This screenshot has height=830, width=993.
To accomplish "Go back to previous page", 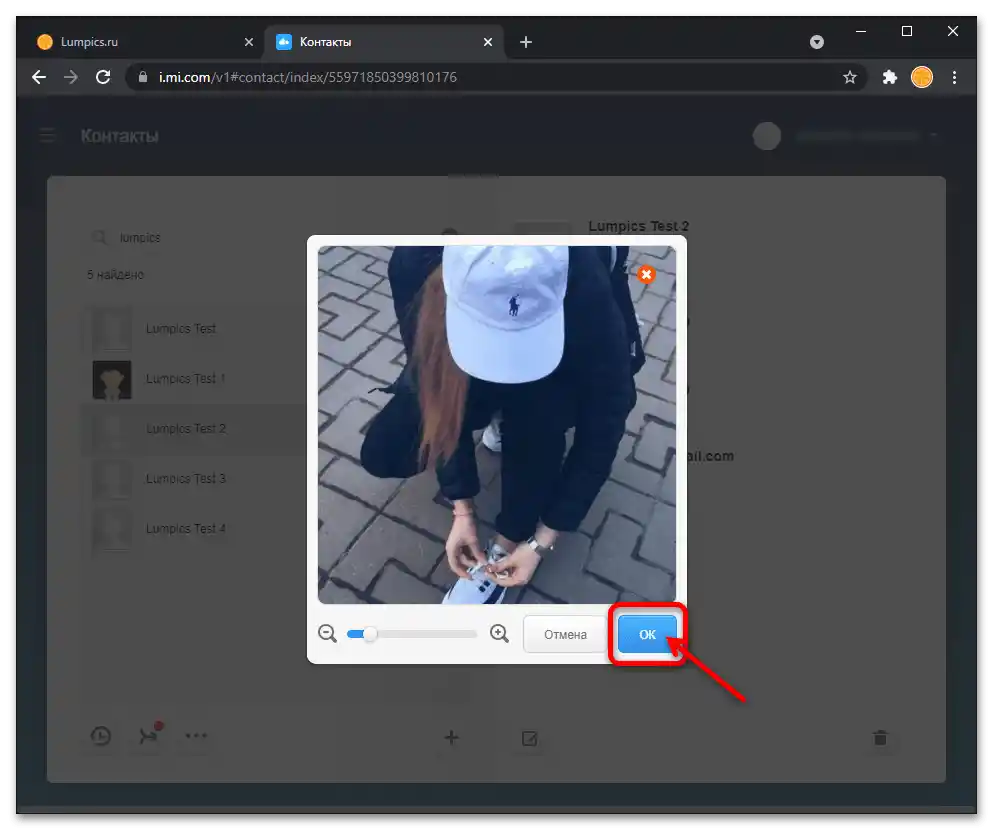I will [x=39, y=77].
